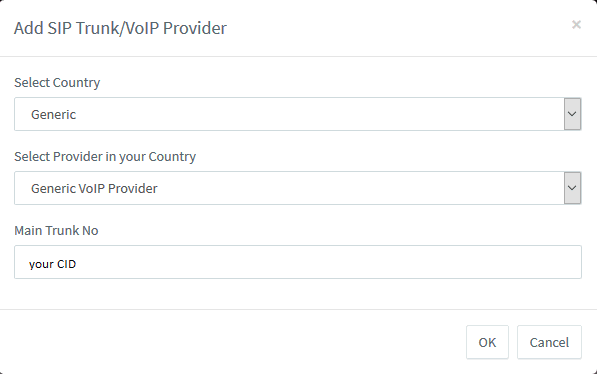597x374 pixels.
Task: Click empty area right of your CID
Action: [x=327, y=262]
